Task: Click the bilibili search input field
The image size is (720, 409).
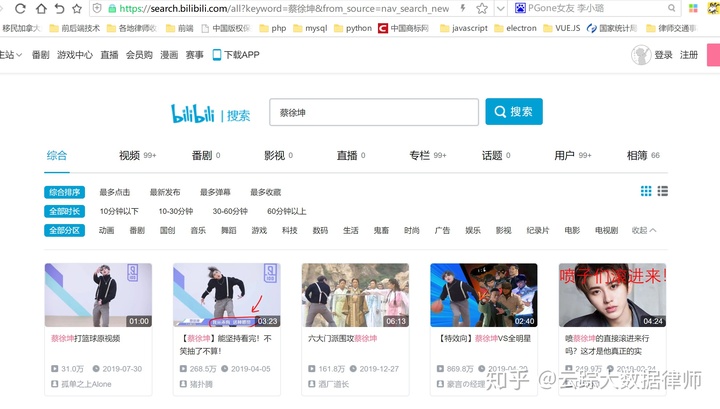Action: (373, 112)
